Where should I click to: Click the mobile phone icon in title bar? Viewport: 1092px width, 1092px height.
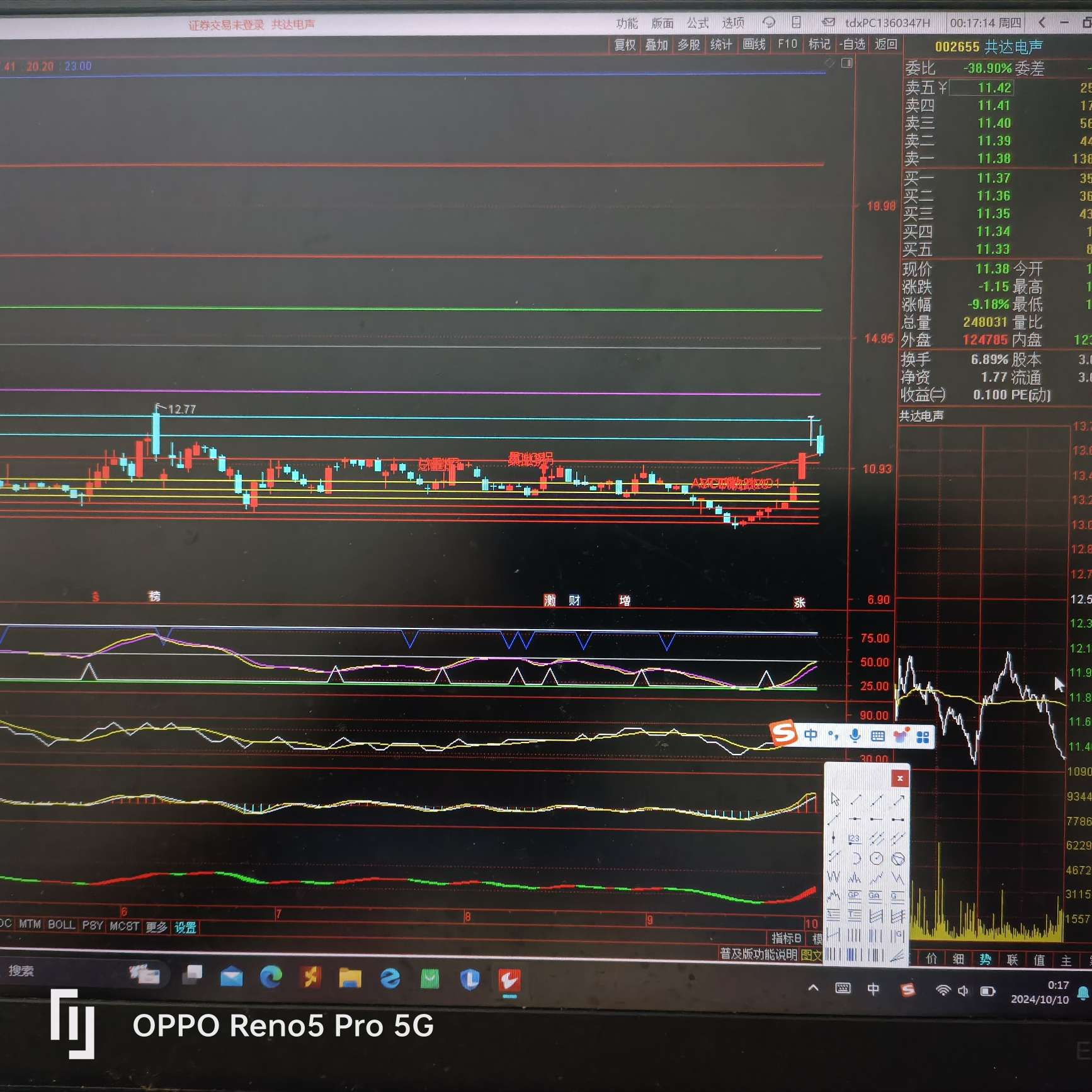coord(797,23)
